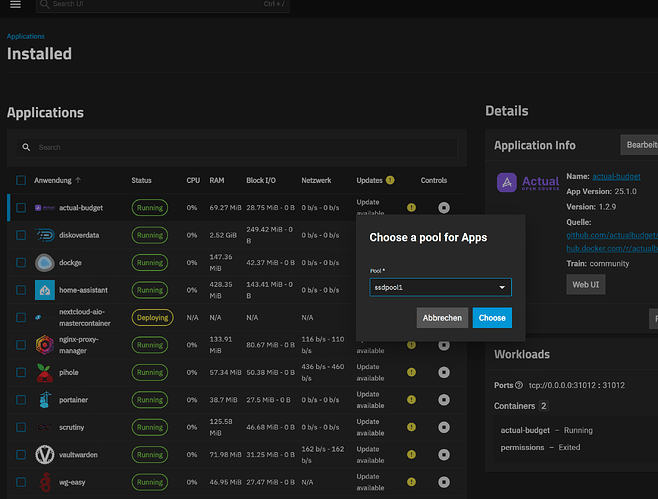
Task: Stop the nginx-proxy-manager app
Action: coord(444,345)
